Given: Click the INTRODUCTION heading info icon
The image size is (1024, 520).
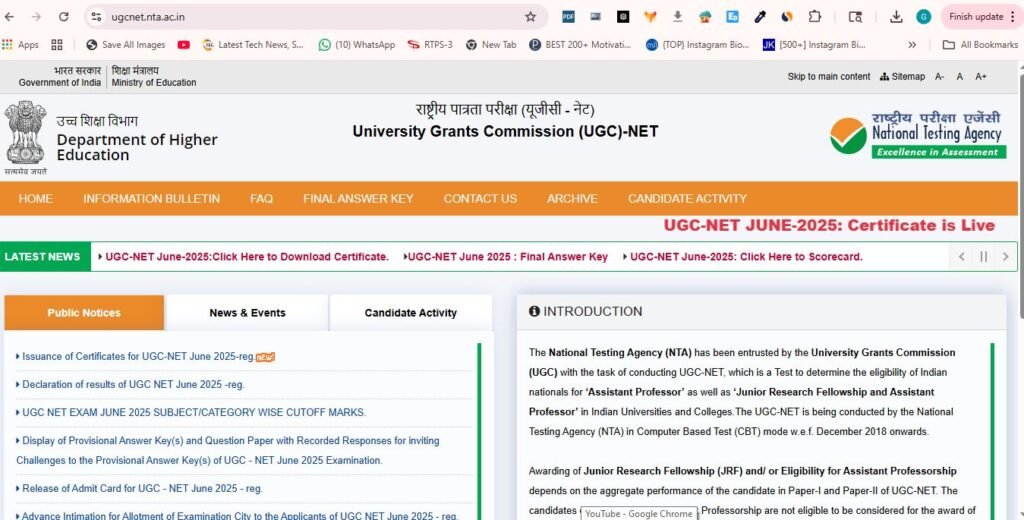Looking at the screenshot, I should [x=534, y=312].
